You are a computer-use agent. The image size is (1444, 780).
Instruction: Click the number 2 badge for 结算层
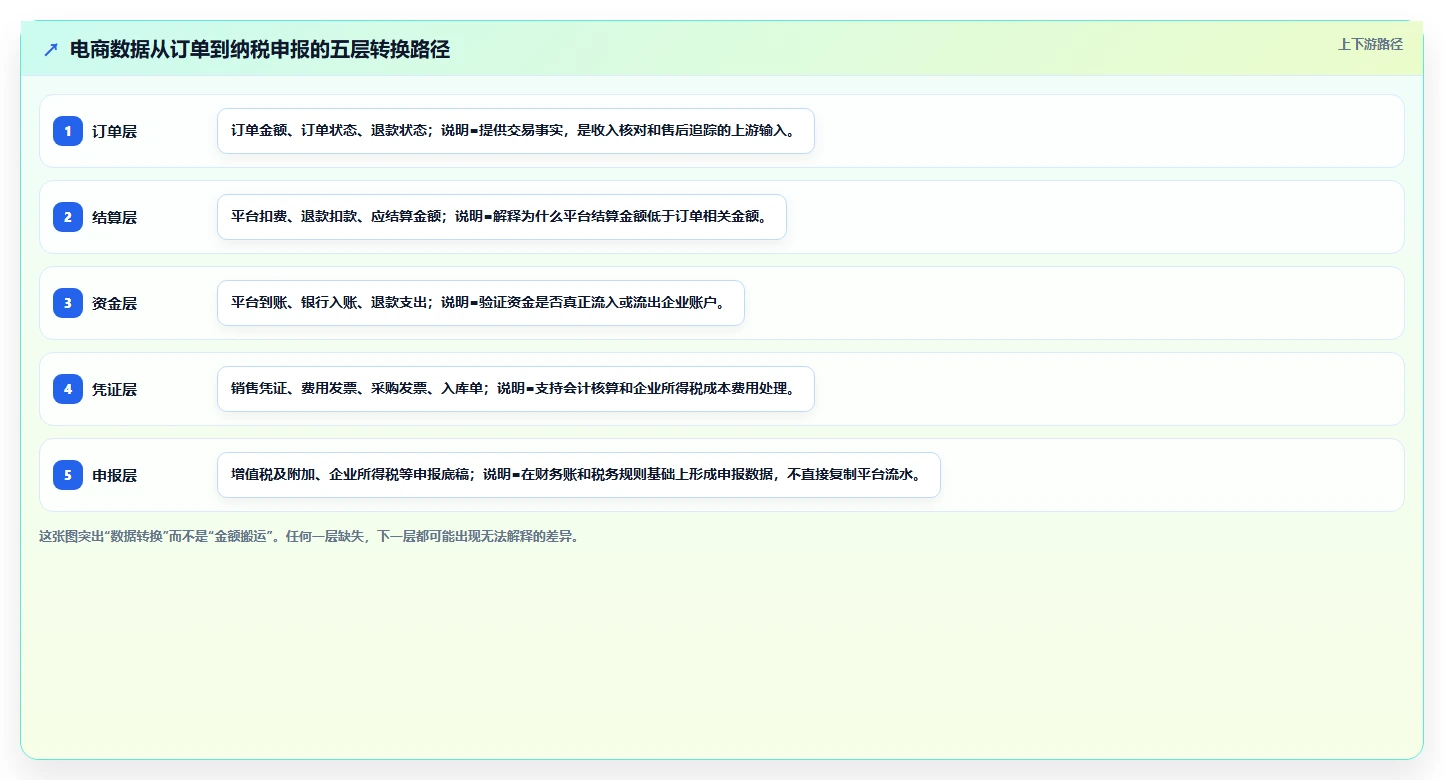68,217
